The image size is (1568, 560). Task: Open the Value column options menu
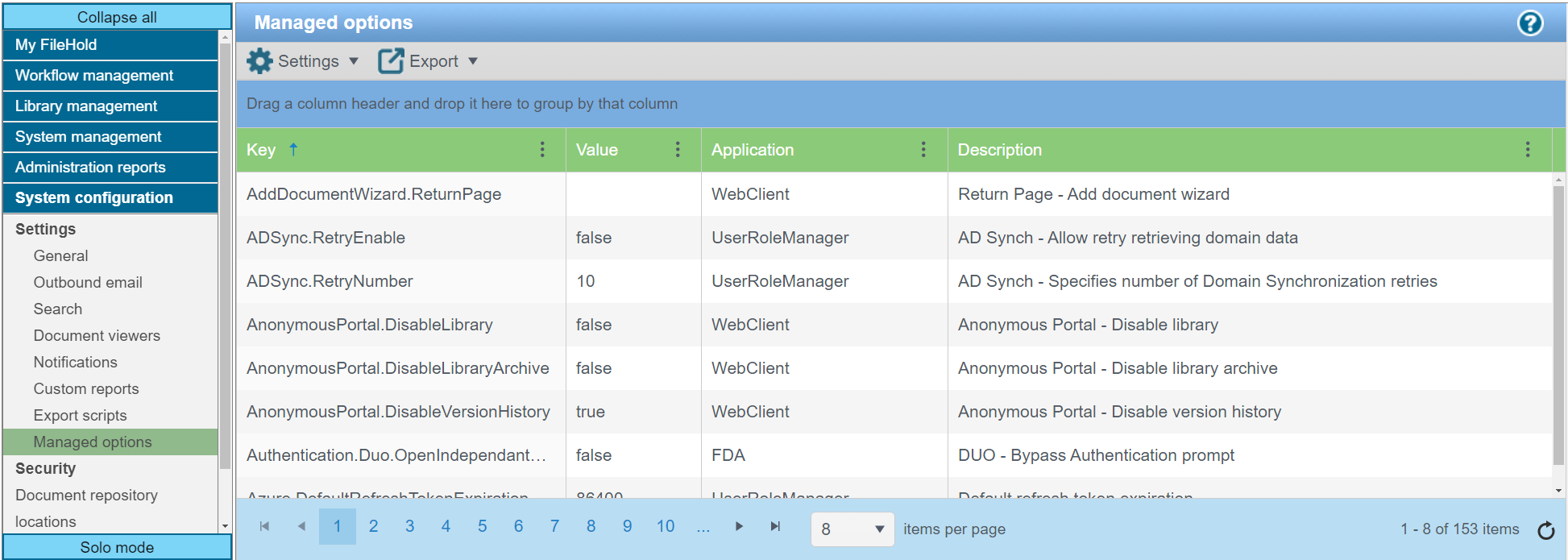coord(678,149)
